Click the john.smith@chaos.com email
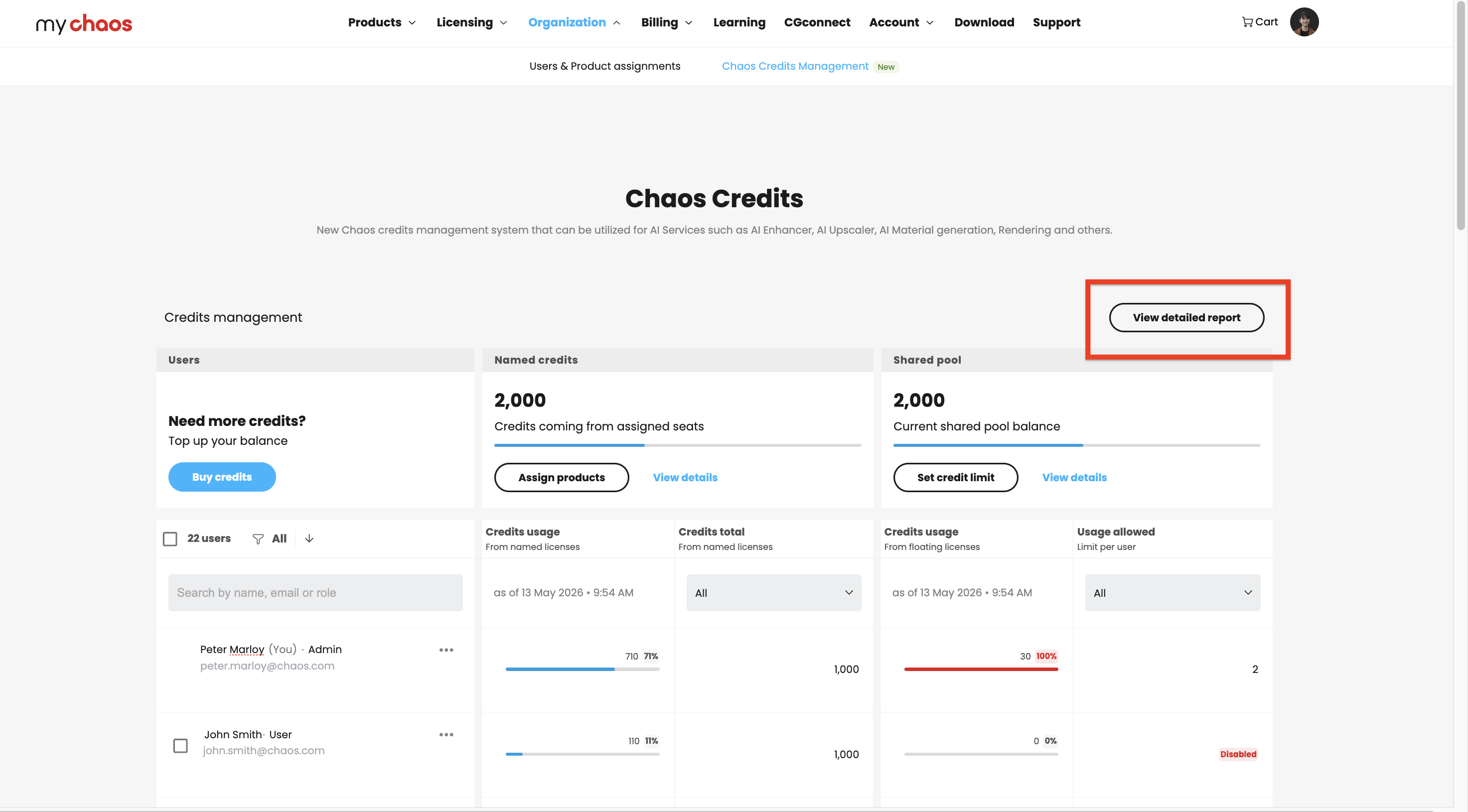 (263, 750)
